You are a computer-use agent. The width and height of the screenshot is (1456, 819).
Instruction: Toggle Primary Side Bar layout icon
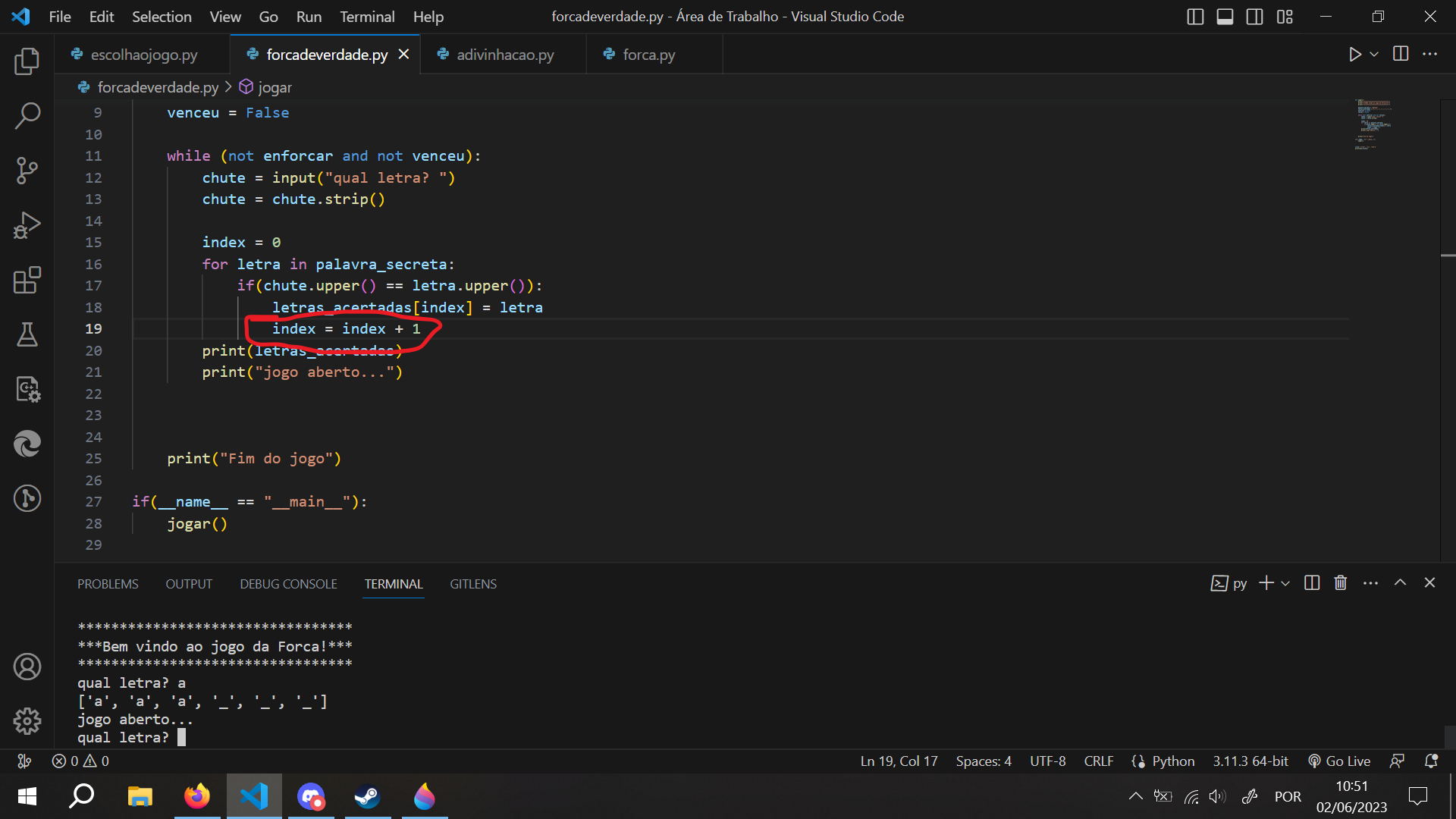click(1195, 17)
